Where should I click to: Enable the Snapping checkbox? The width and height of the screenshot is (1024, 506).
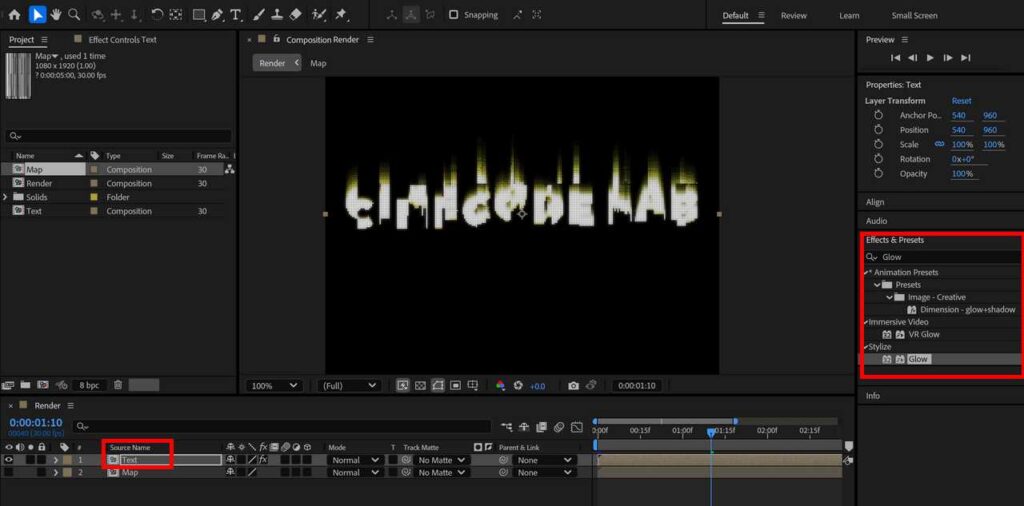click(453, 14)
